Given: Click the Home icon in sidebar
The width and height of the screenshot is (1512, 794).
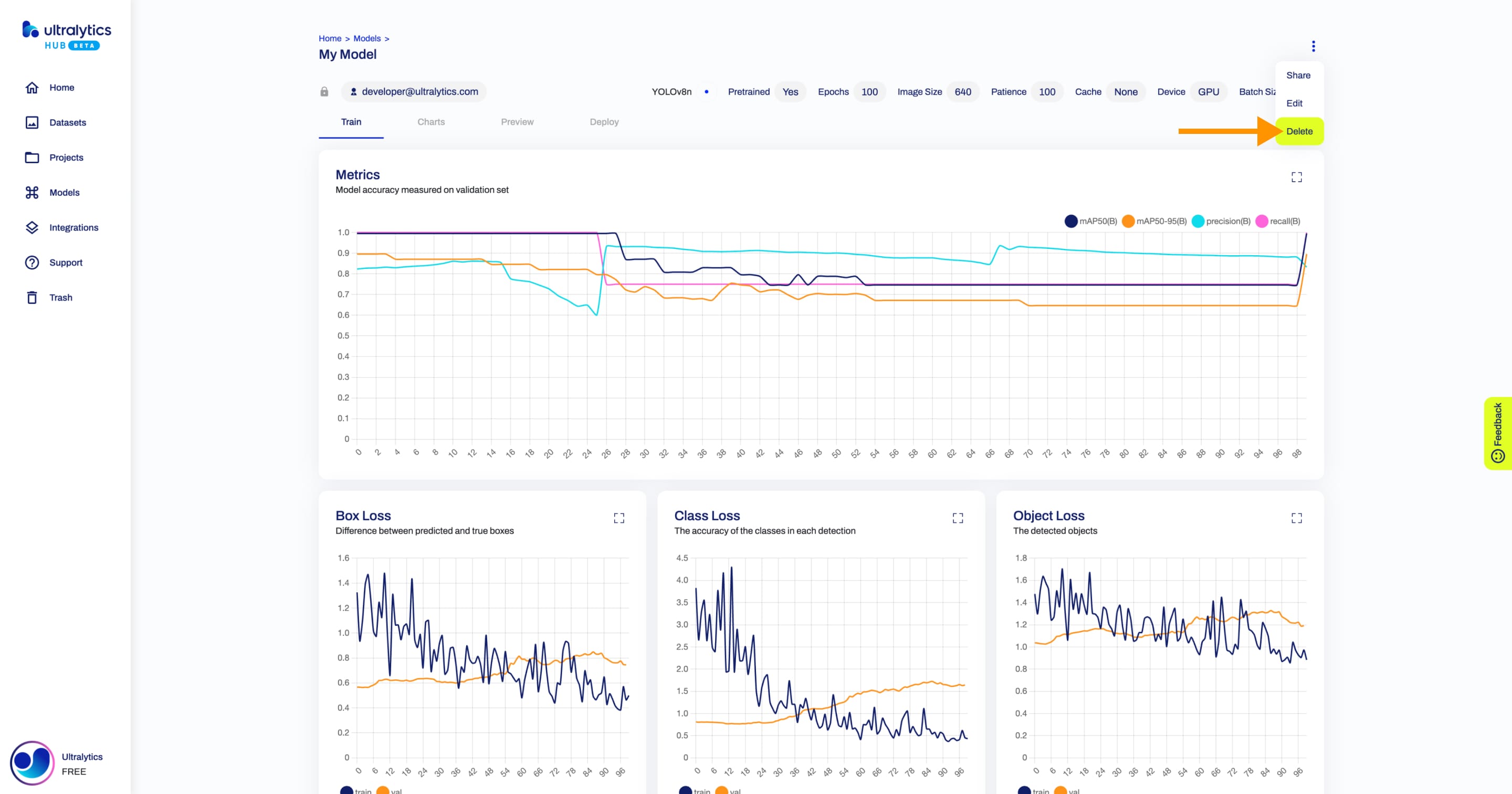Looking at the screenshot, I should [x=30, y=87].
